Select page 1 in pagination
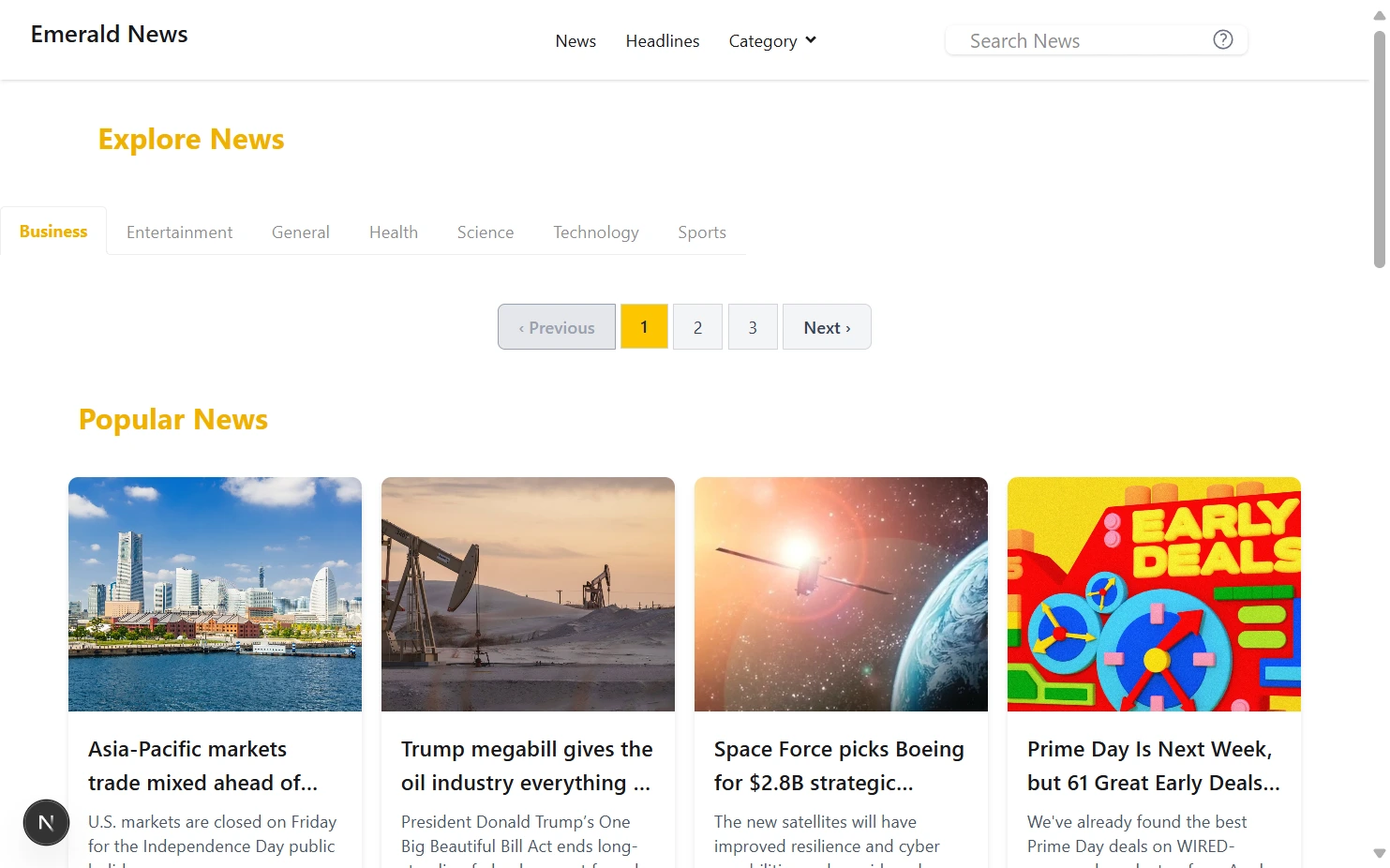The image size is (1390, 868). (x=644, y=327)
